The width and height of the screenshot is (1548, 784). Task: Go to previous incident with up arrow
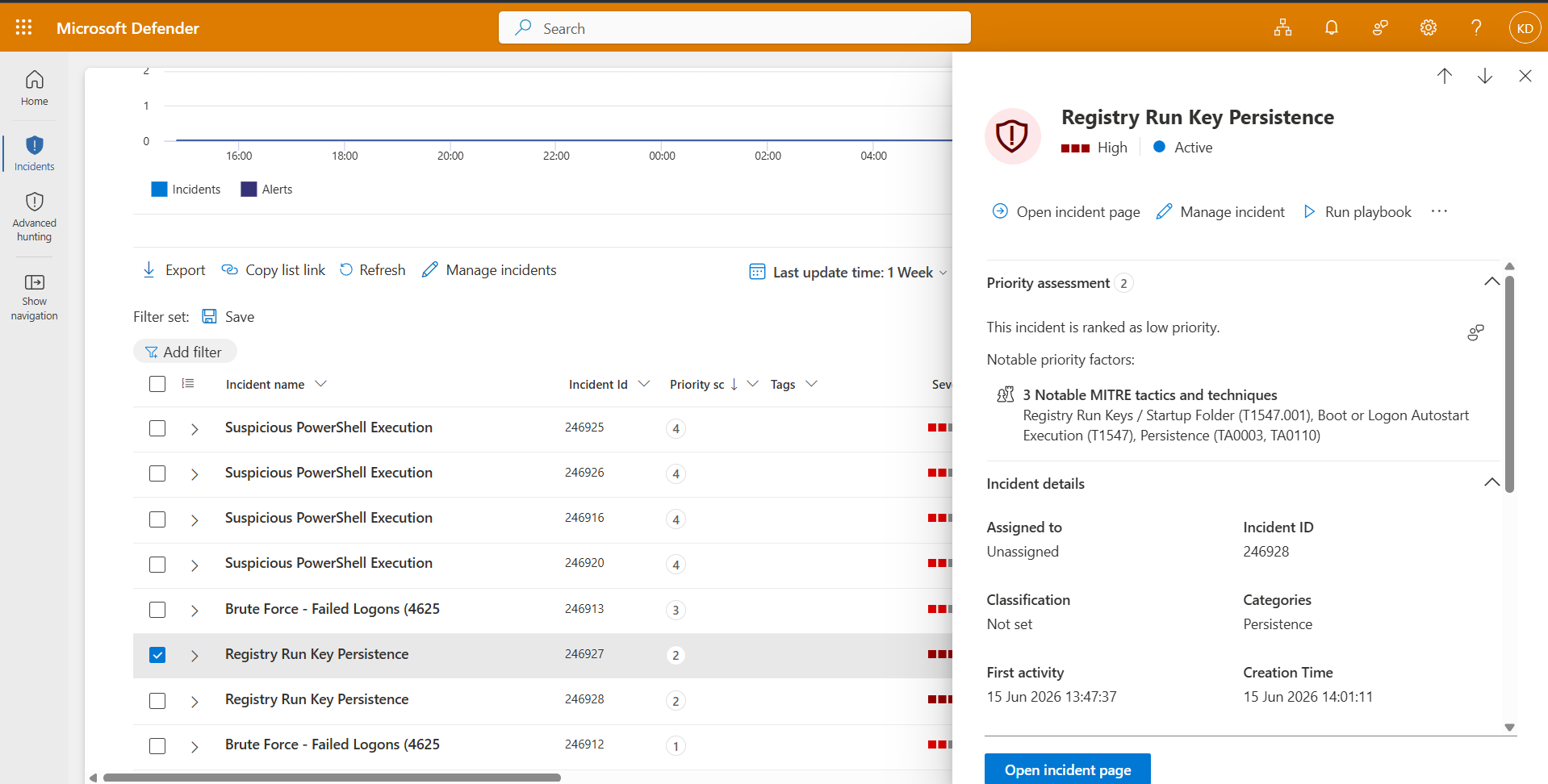click(1444, 76)
